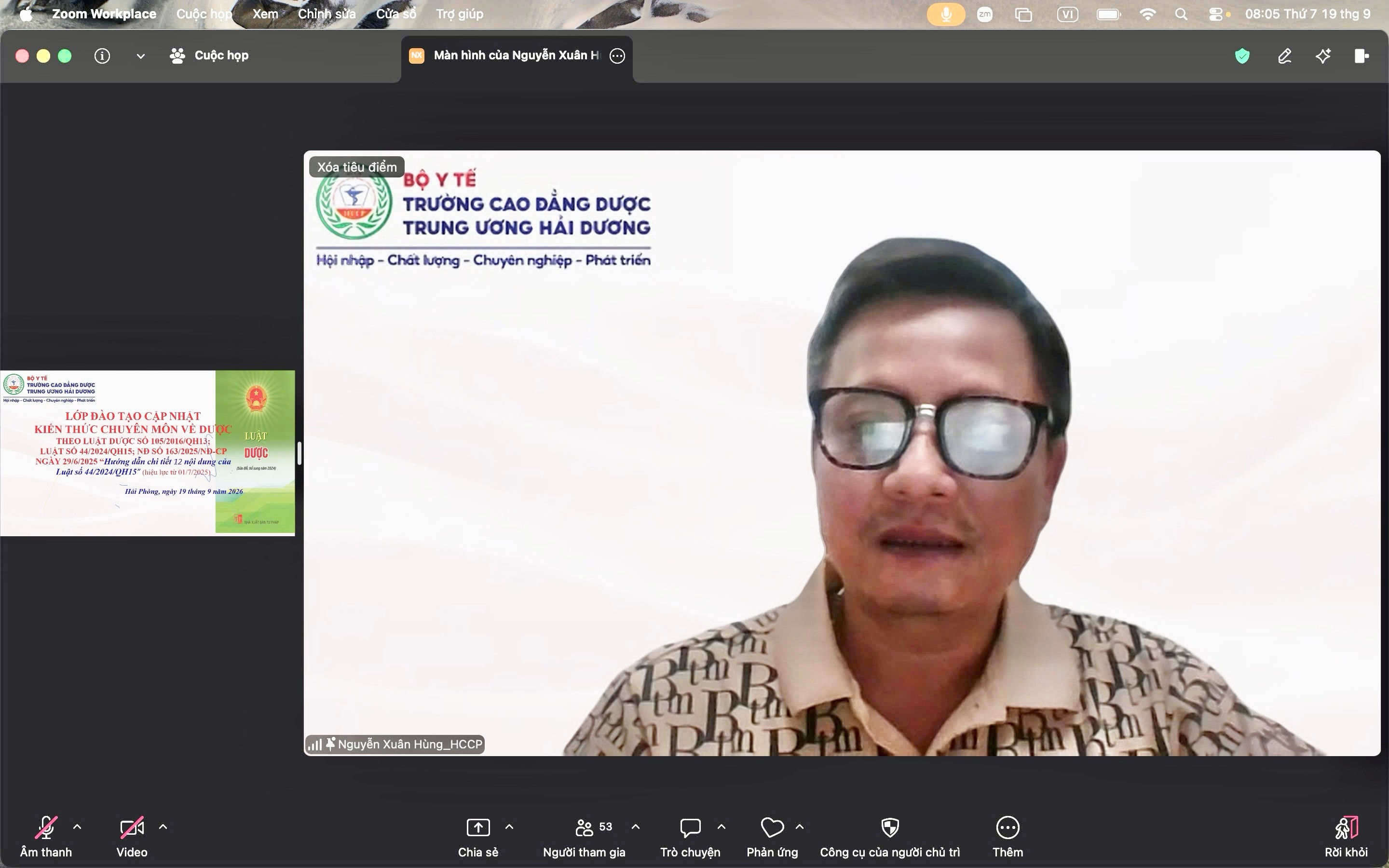
Task: Expand participants options chevron
Action: tap(635, 827)
